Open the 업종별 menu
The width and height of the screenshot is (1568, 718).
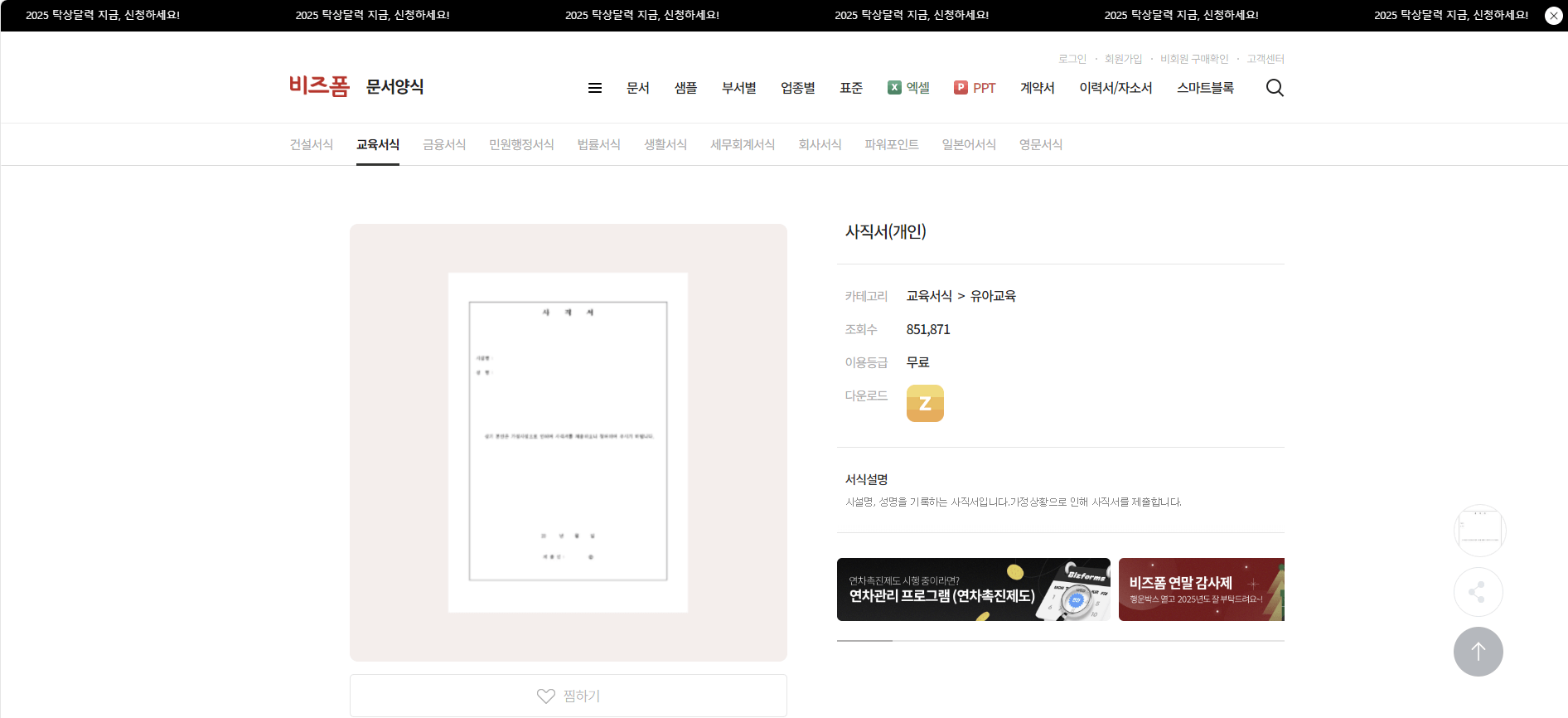797,88
